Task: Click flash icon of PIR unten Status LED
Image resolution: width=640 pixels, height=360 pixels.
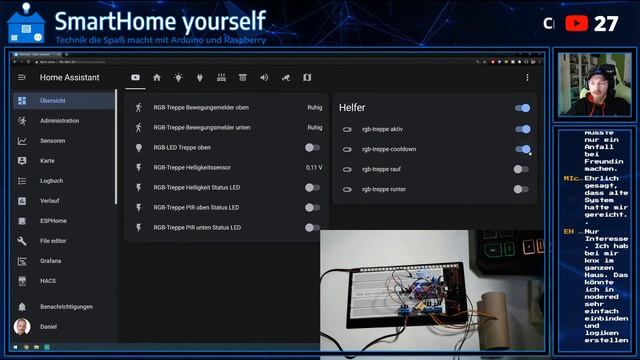Action: tap(139, 227)
